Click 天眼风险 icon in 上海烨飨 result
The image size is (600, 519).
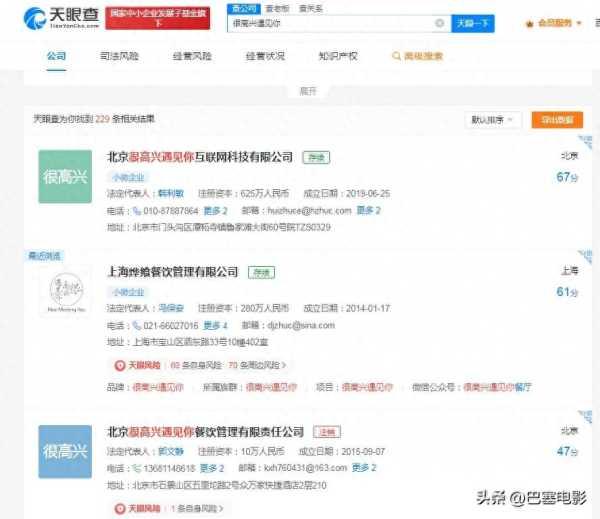click(x=120, y=366)
